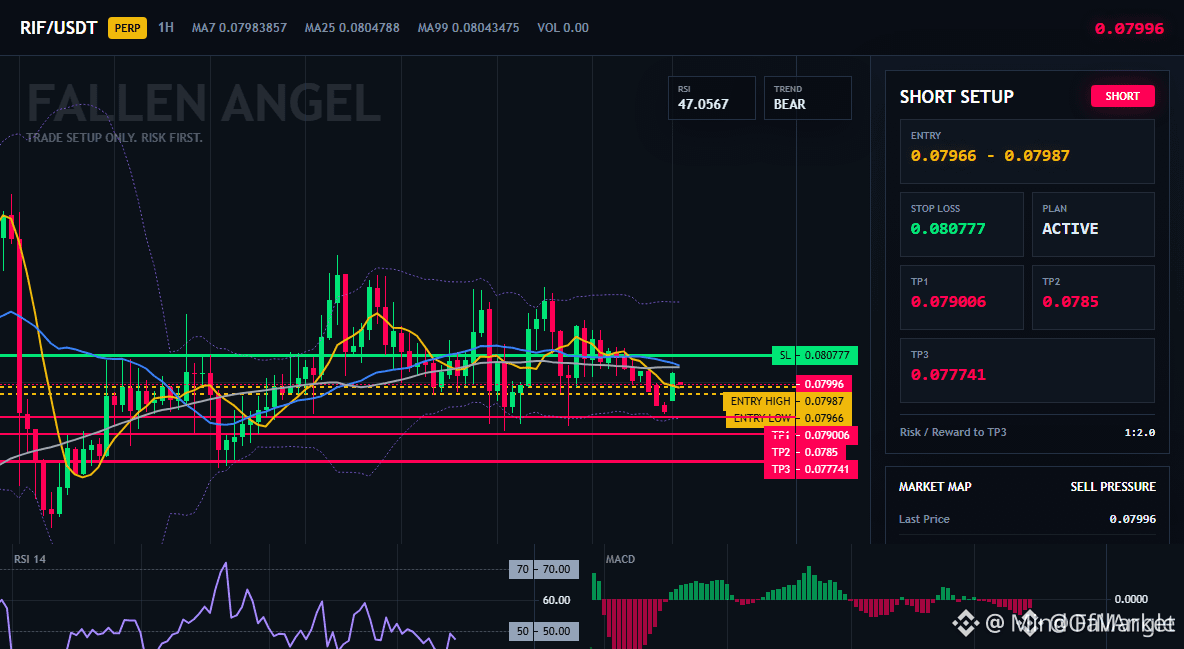The image size is (1184, 649).
Task: Click the MACD 0.0000 axis value
Action: (x=1131, y=599)
